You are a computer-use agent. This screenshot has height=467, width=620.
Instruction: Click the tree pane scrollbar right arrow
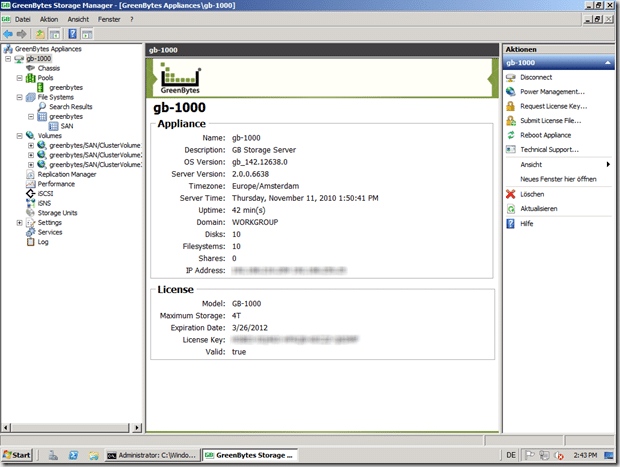tap(137, 427)
